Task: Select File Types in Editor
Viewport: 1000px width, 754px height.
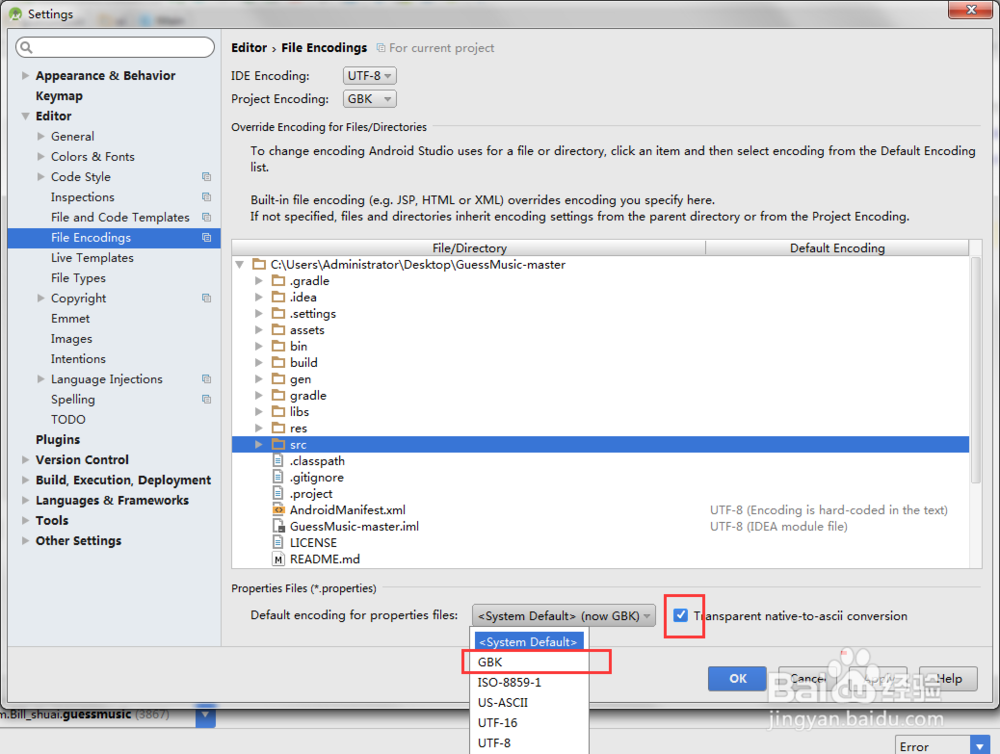Action: click(78, 278)
